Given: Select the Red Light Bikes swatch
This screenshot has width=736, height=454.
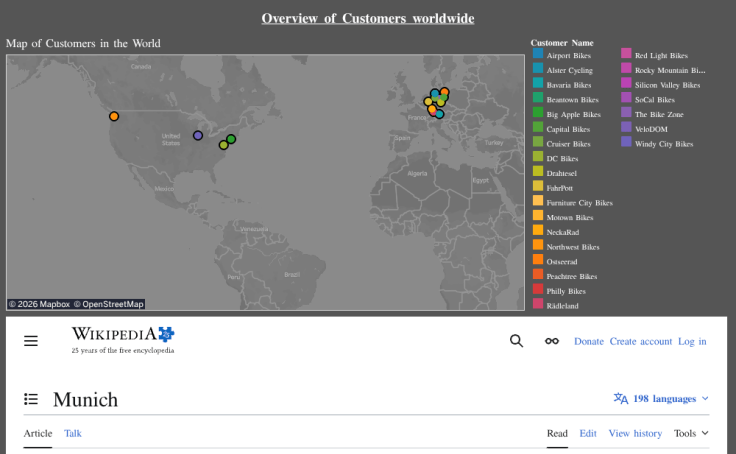Looking at the screenshot, I should [x=626, y=54].
